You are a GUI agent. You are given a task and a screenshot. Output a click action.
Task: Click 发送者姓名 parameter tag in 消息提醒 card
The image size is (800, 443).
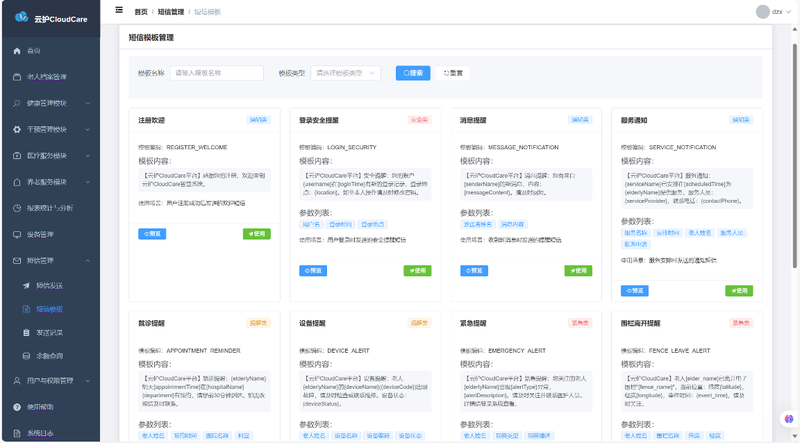pos(478,225)
